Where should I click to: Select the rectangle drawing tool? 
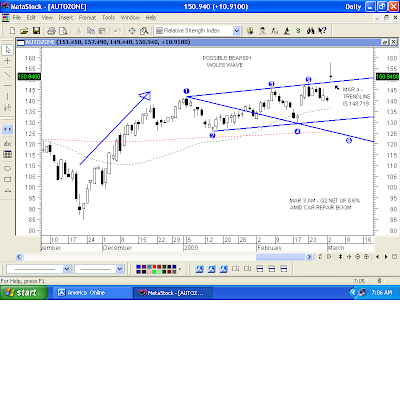[8, 180]
